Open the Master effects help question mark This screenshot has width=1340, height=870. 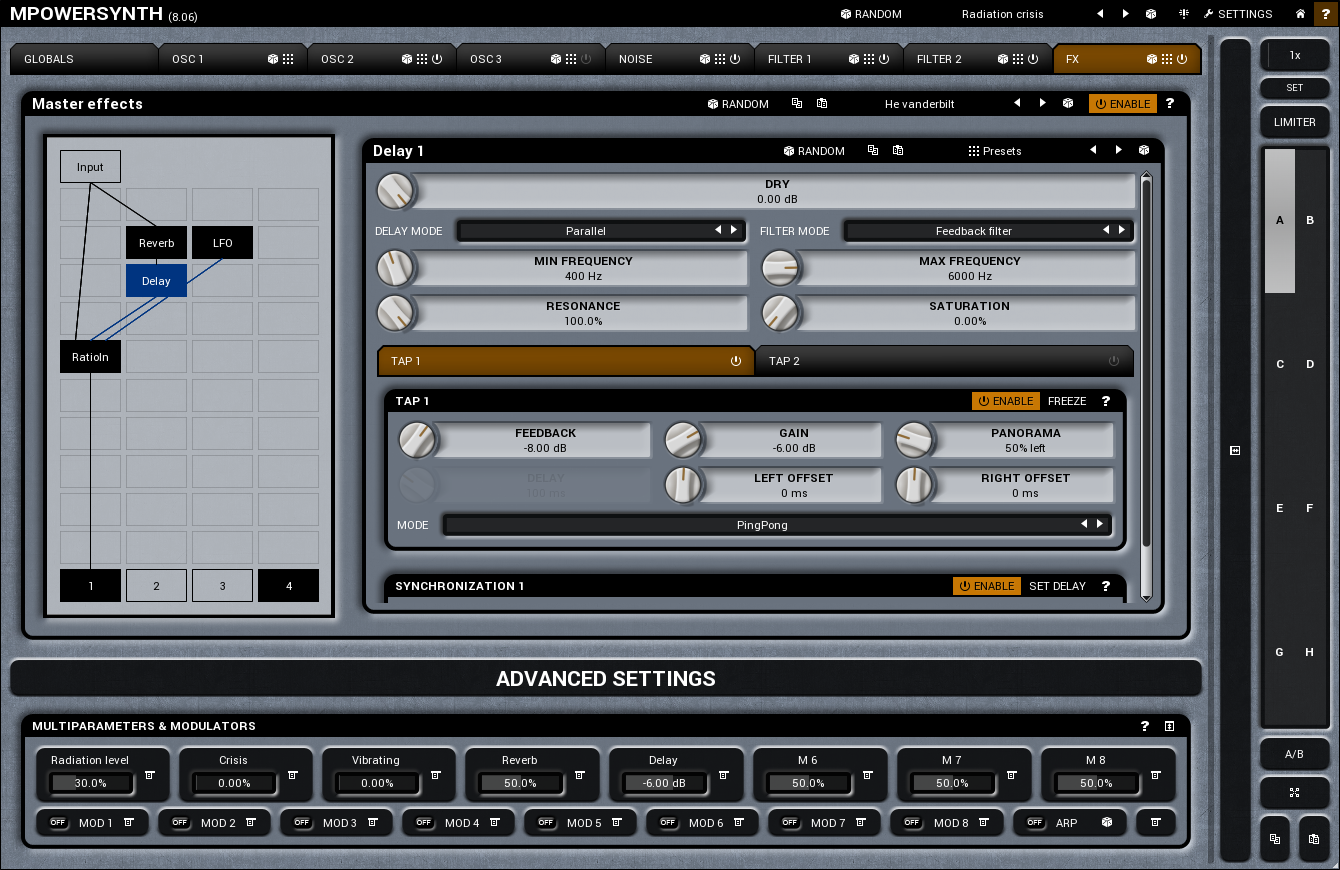click(1170, 104)
